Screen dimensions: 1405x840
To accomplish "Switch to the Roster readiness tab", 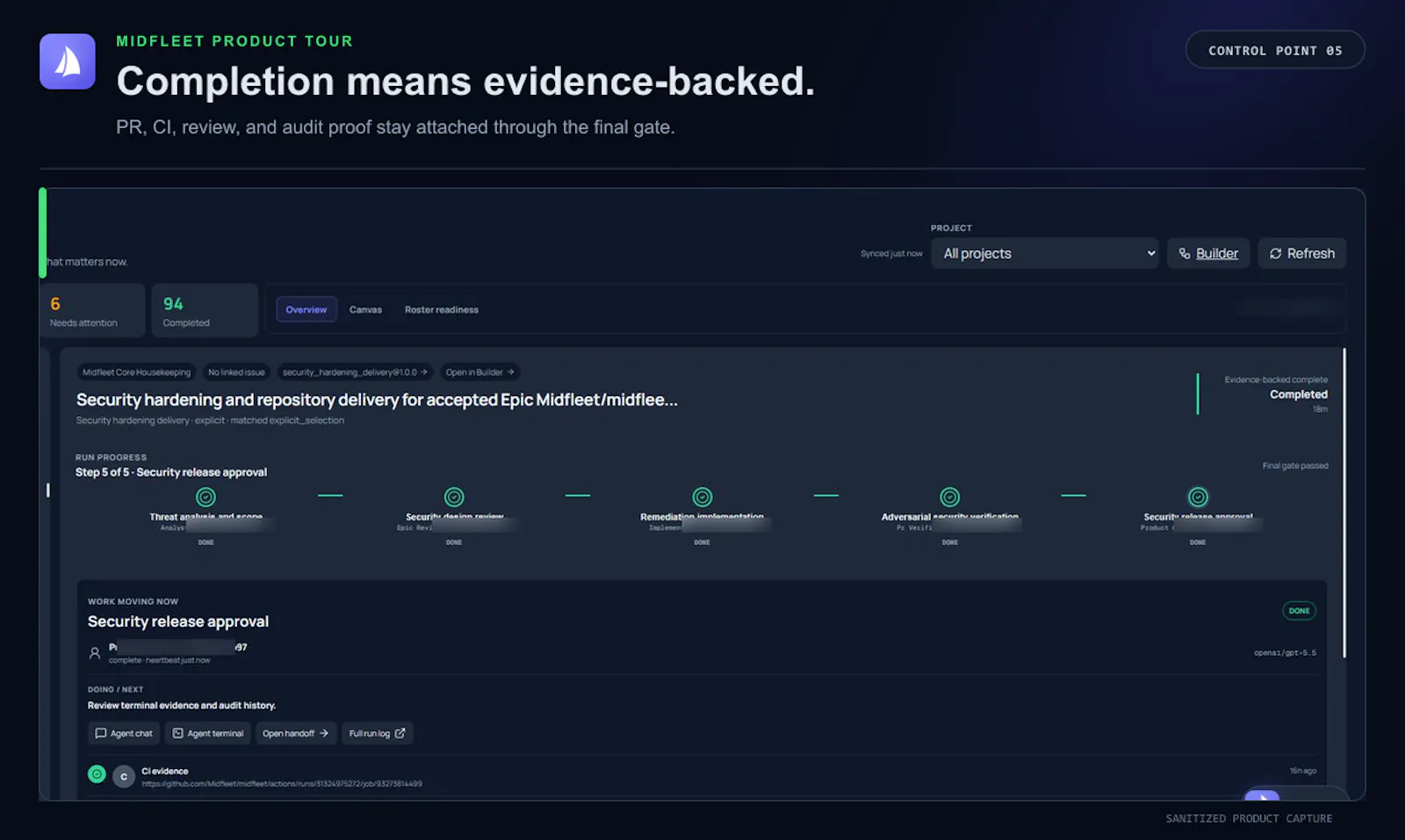I will point(442,310).
